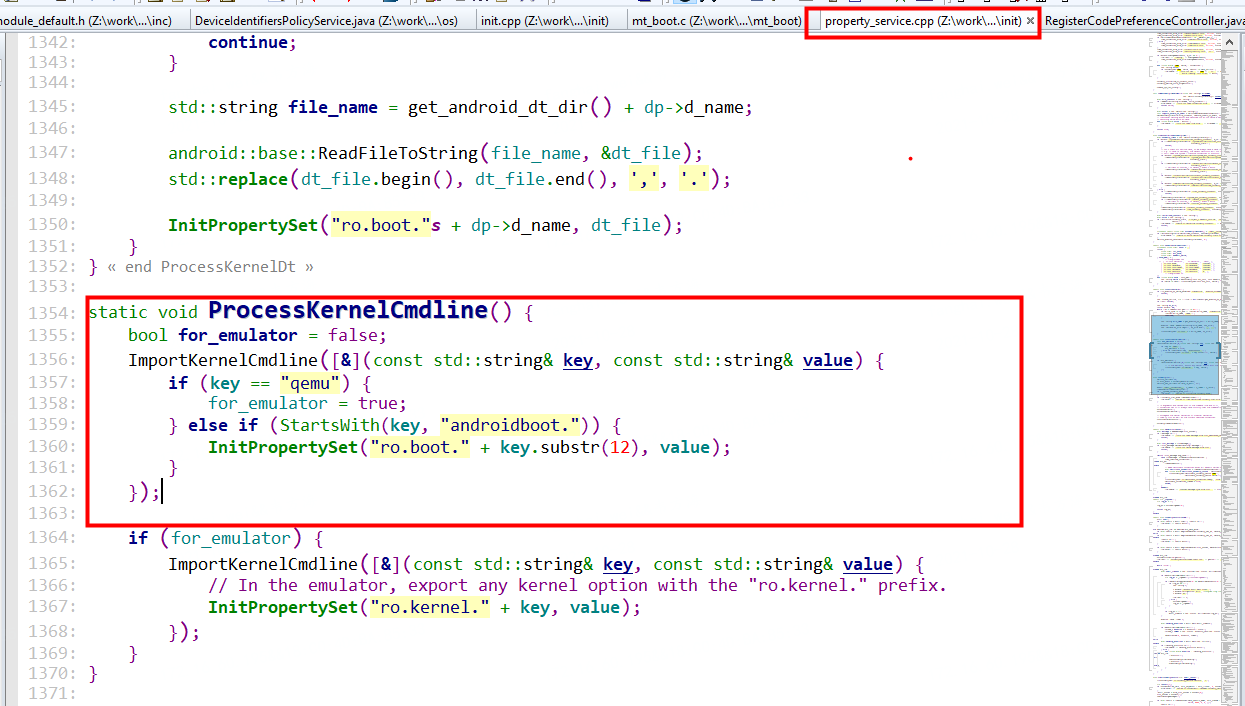
Task: Click the false literal on line 1355
Action: [x=352, y=335]
